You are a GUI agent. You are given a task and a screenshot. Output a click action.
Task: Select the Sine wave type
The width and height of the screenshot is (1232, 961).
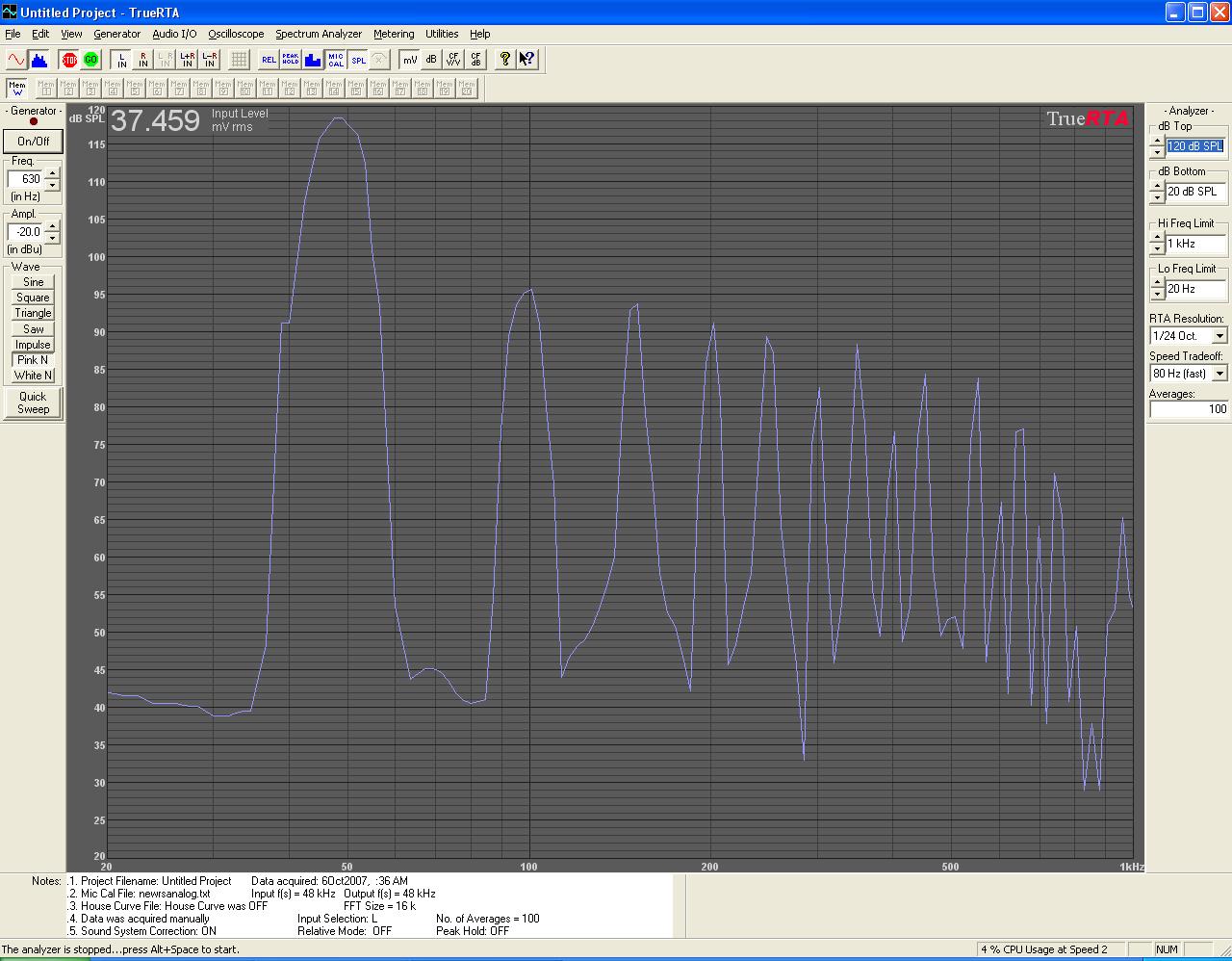[33, 282]
